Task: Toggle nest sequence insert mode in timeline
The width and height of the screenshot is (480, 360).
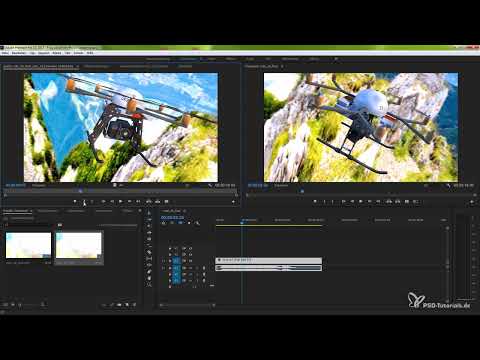Action: 164,223
